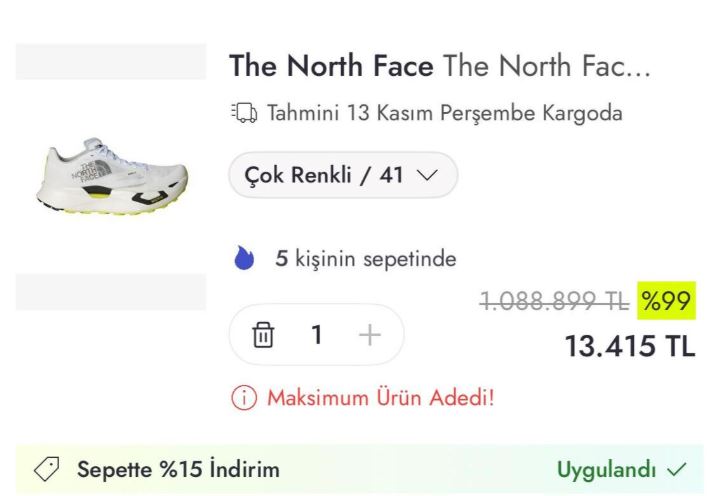Click the discount tag icon

[46, 469]
